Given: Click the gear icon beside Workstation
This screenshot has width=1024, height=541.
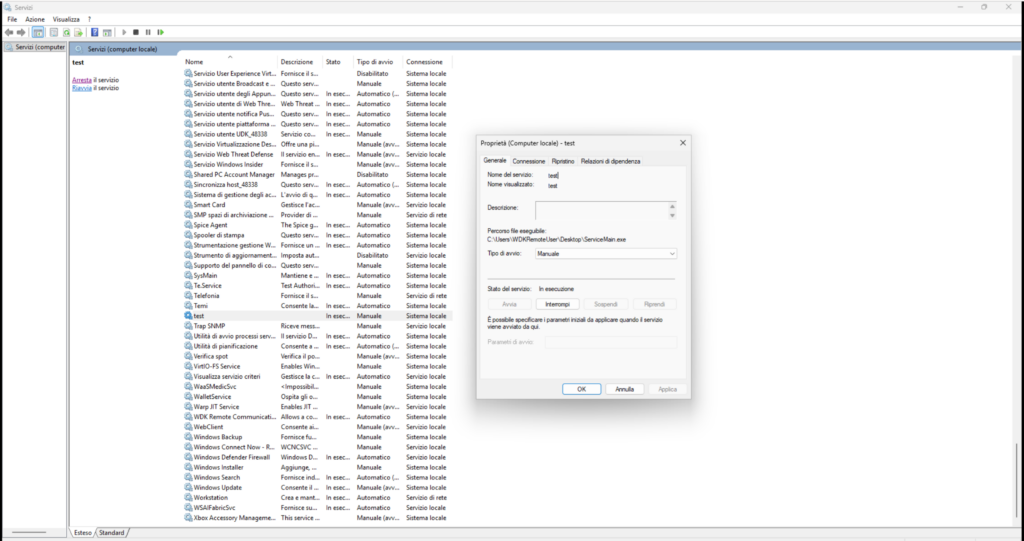Looking at the screenshot, I should pyautogui.click(x=188, y=497).
